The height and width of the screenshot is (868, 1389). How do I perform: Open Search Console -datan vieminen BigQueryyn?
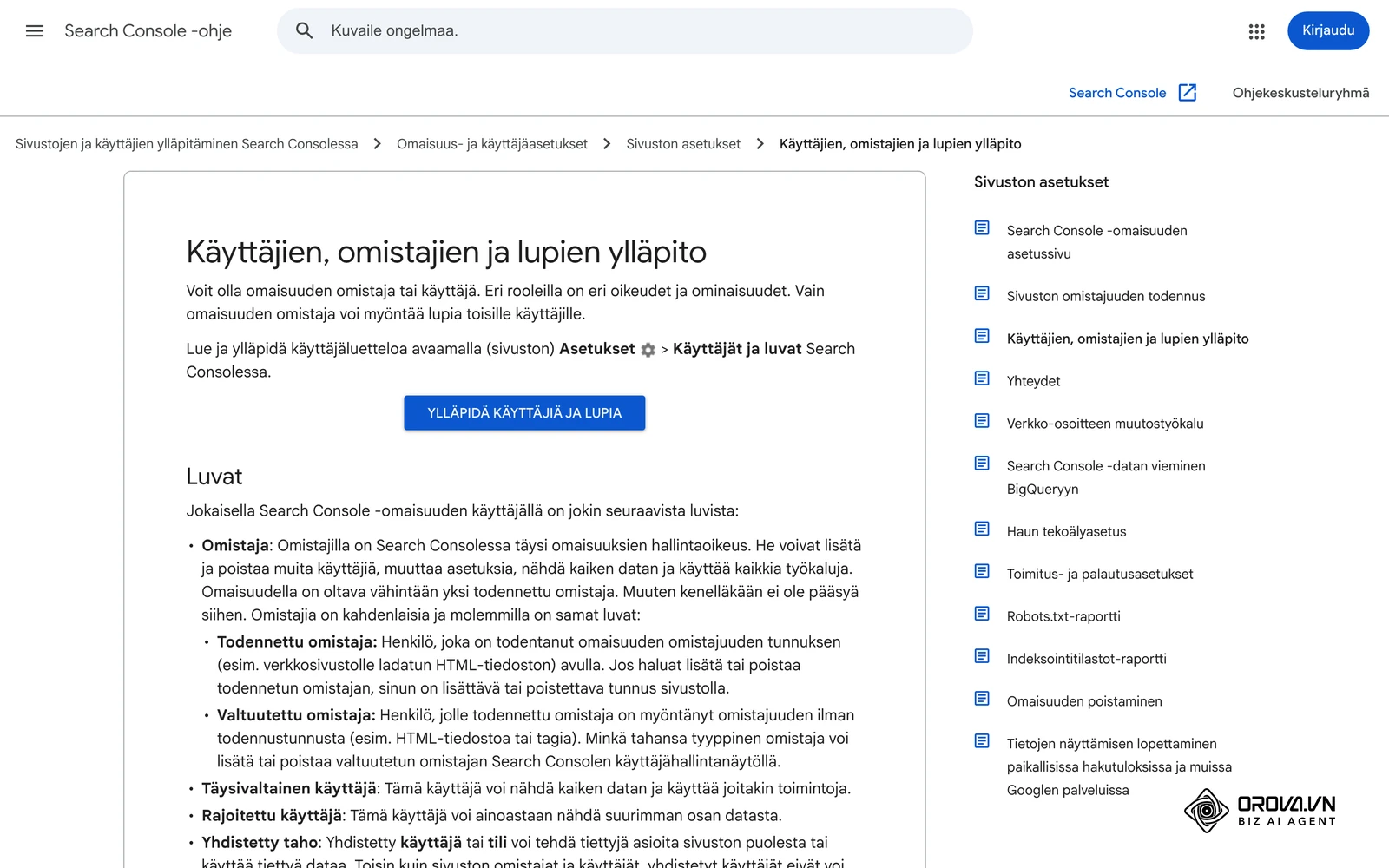point(1106,477)
